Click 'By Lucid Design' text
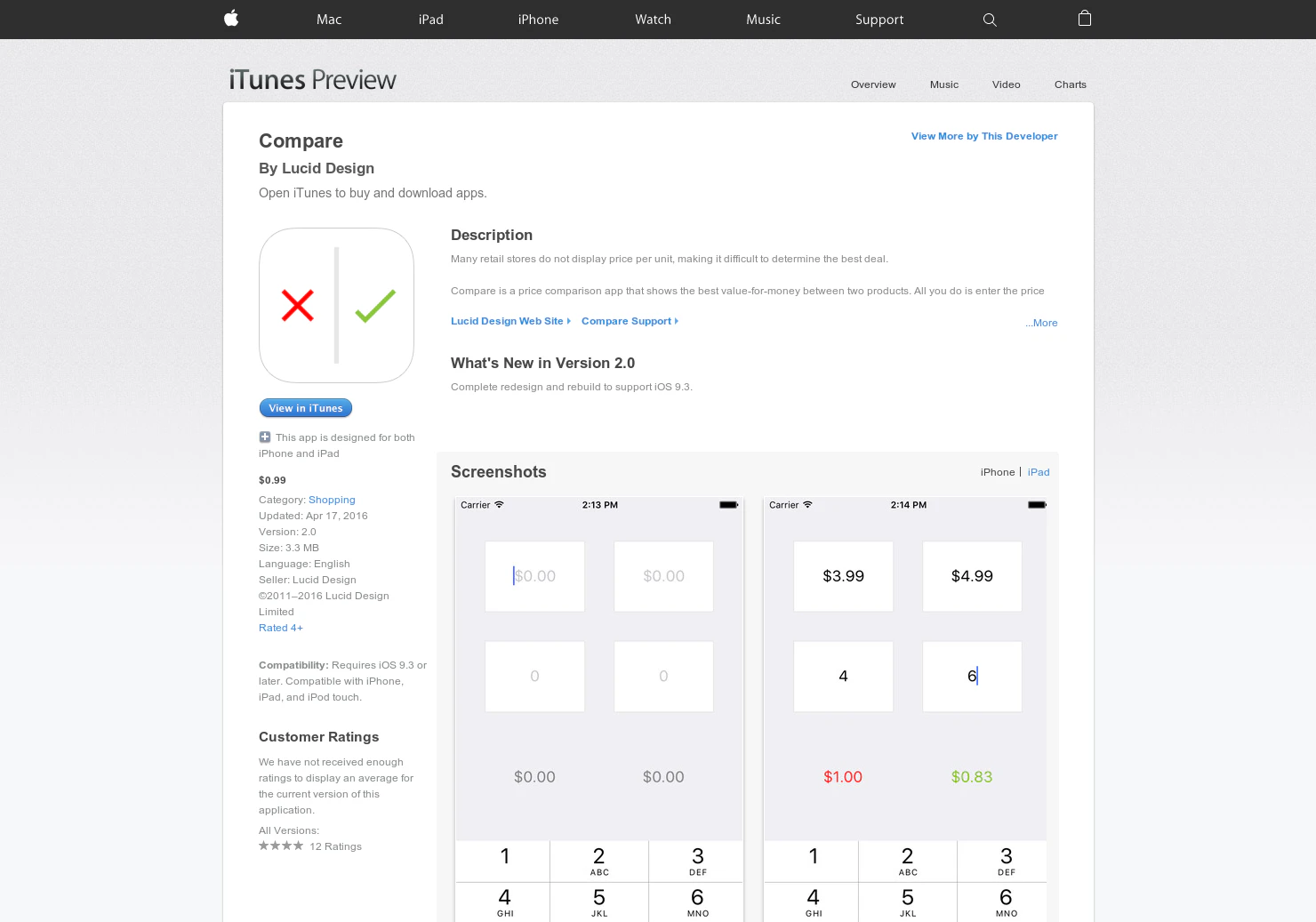The width and height of the screenshot is (1316, 922). pos(317,168)
